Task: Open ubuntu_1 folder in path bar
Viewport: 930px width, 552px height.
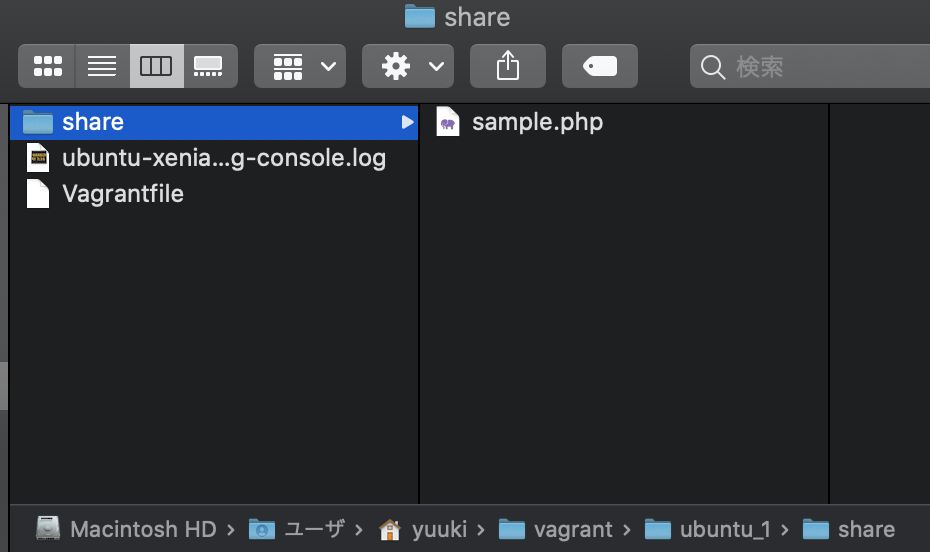Action: click(x=725, y=529)
